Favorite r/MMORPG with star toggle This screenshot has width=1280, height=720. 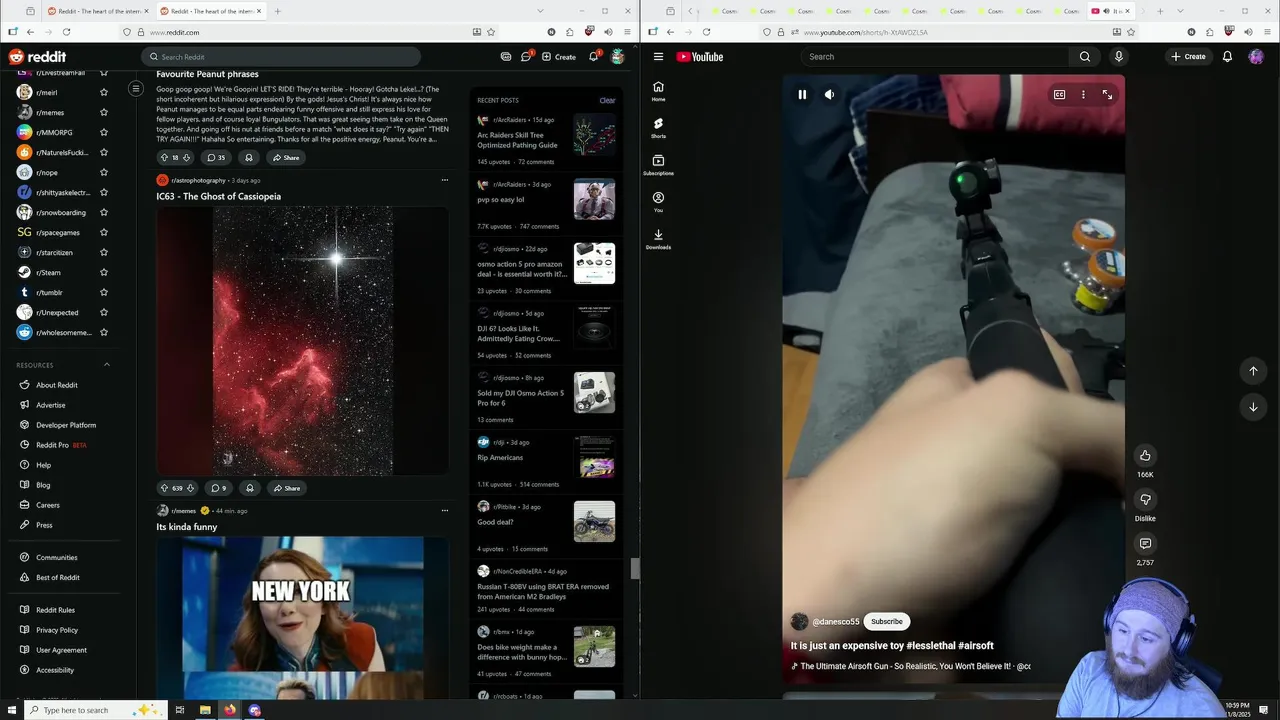tap(103, 132)
